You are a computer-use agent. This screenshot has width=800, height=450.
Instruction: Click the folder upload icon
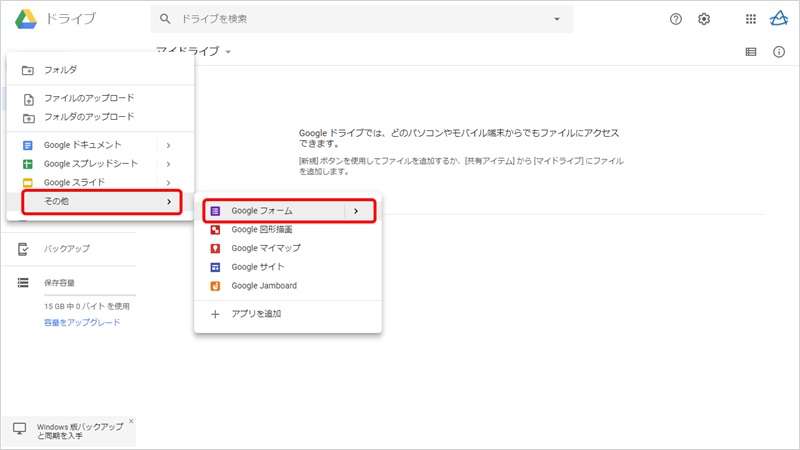pos(29,118)
